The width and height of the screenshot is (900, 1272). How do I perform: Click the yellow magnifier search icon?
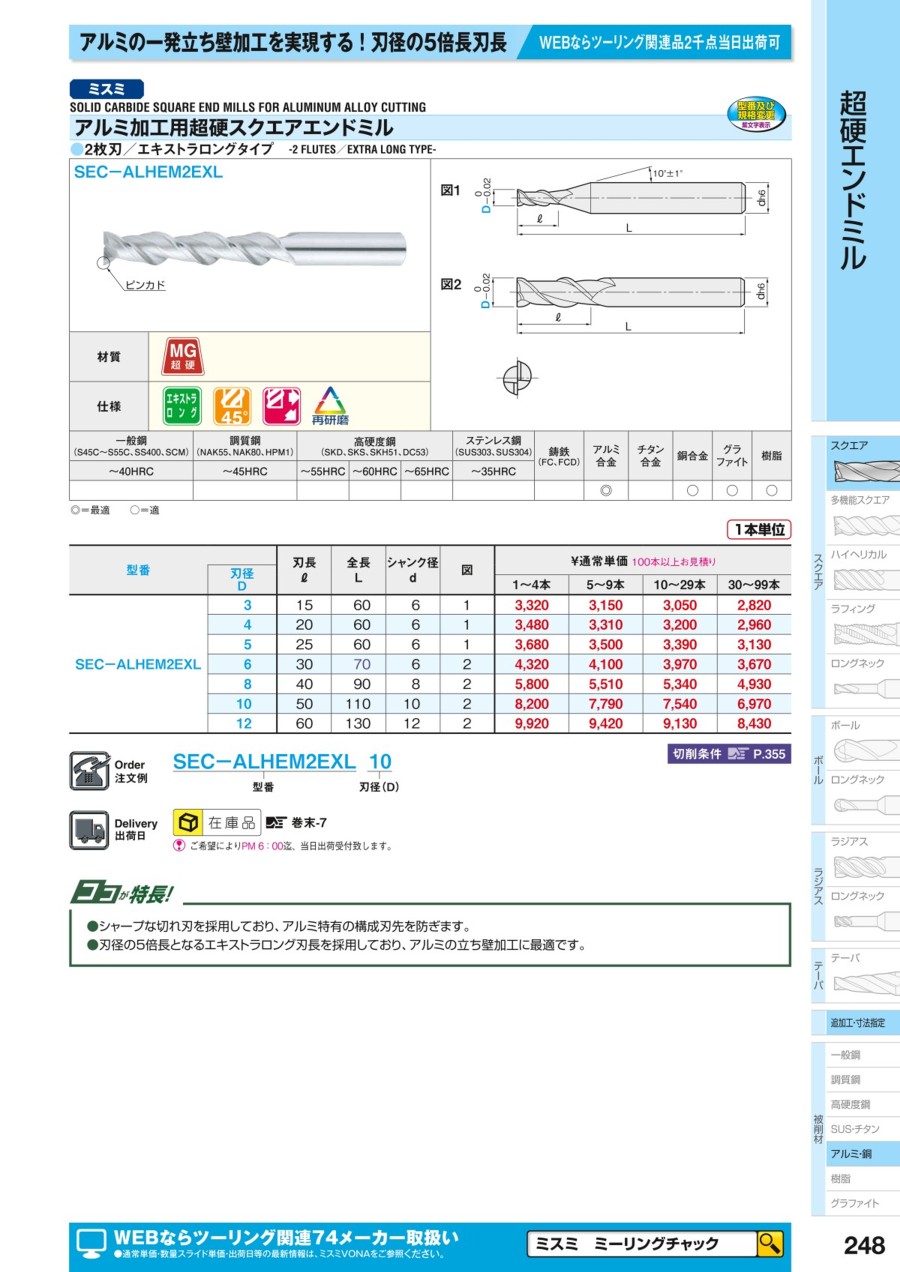[769, 1244]
